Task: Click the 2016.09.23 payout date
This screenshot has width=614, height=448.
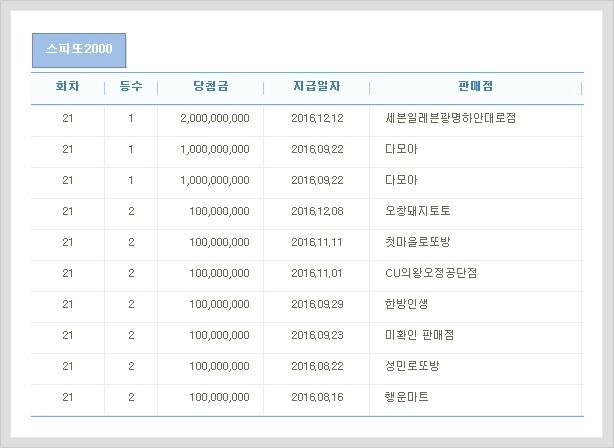Action: tap(317, 335)
